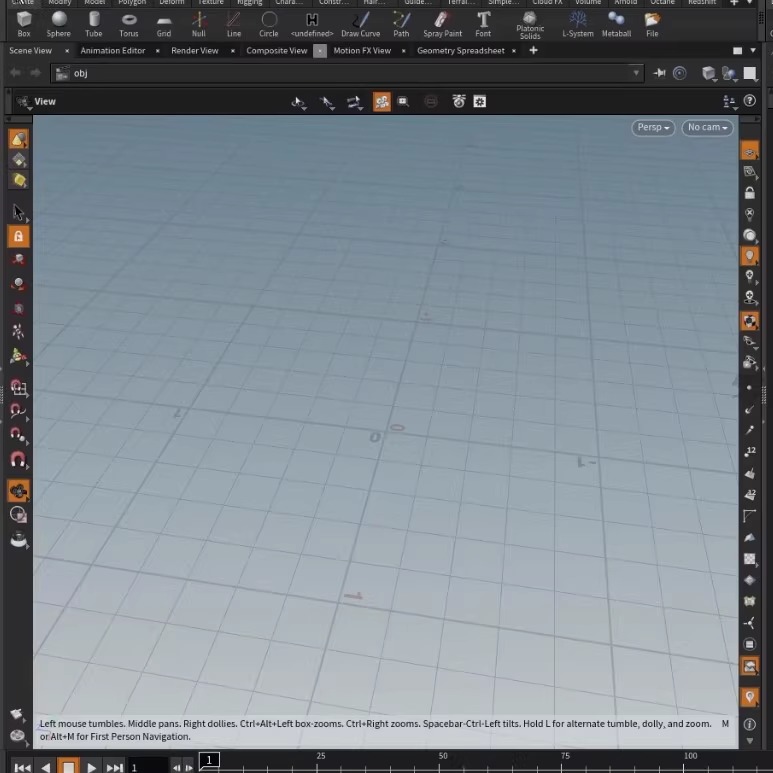This screenshot has width=773, height=773.
Task: Close the Animation Editor tab
Action: pyautogui.click(x=157, y=51)
